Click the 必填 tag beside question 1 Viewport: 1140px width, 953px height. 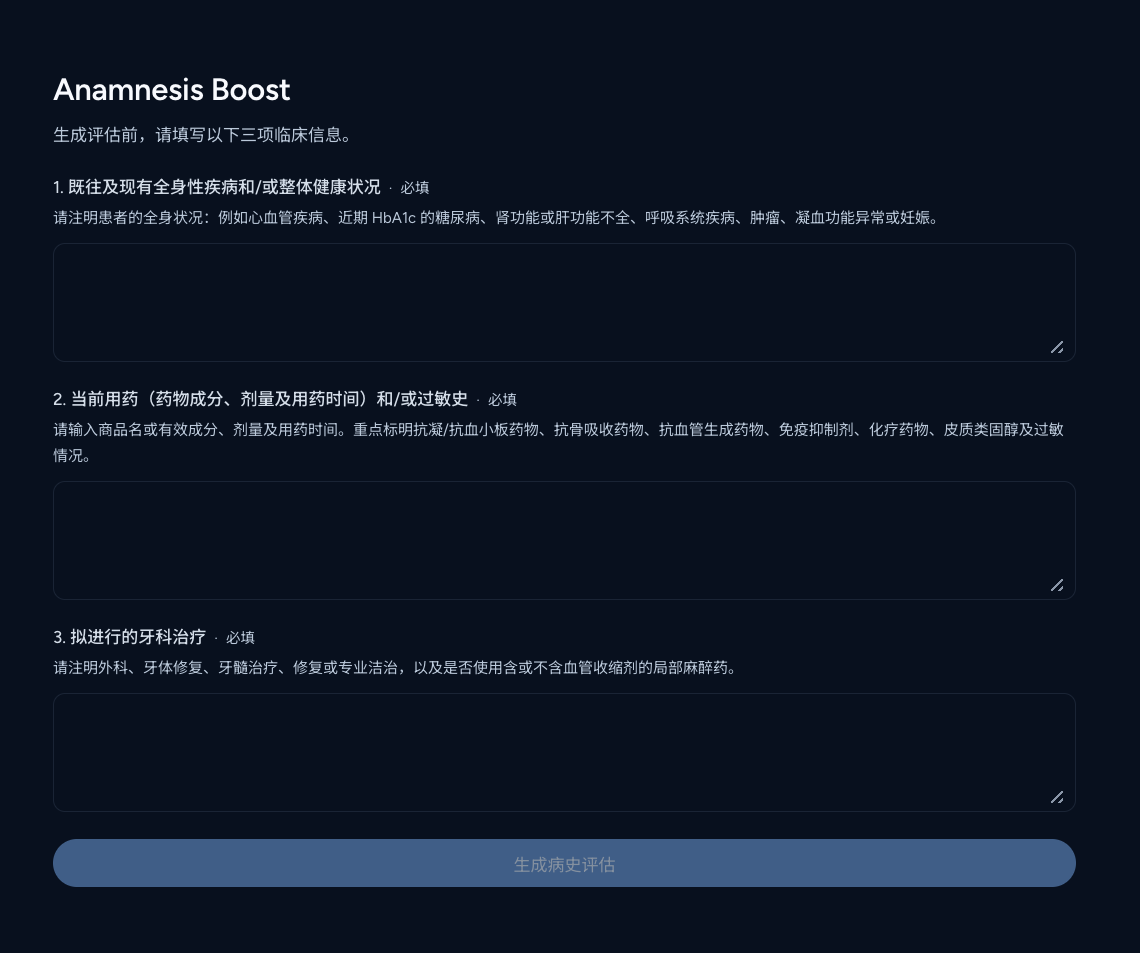(414, 188)
